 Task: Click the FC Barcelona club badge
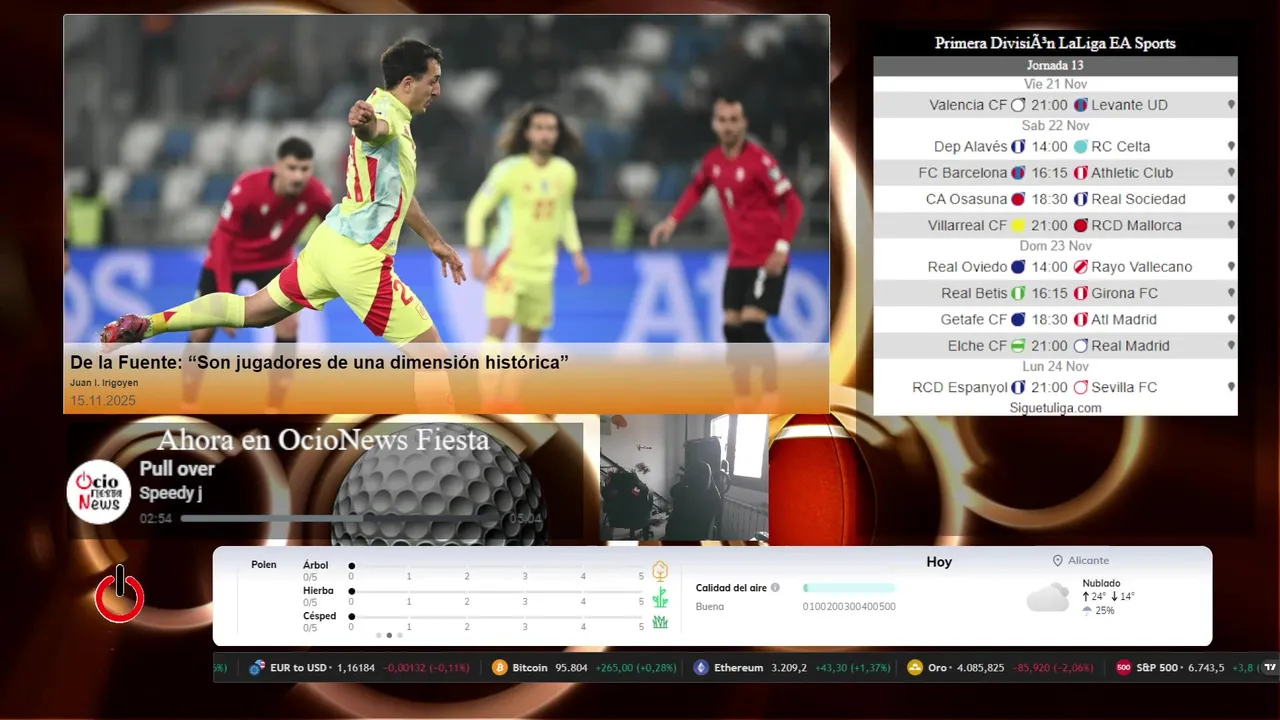point(1018,173)
